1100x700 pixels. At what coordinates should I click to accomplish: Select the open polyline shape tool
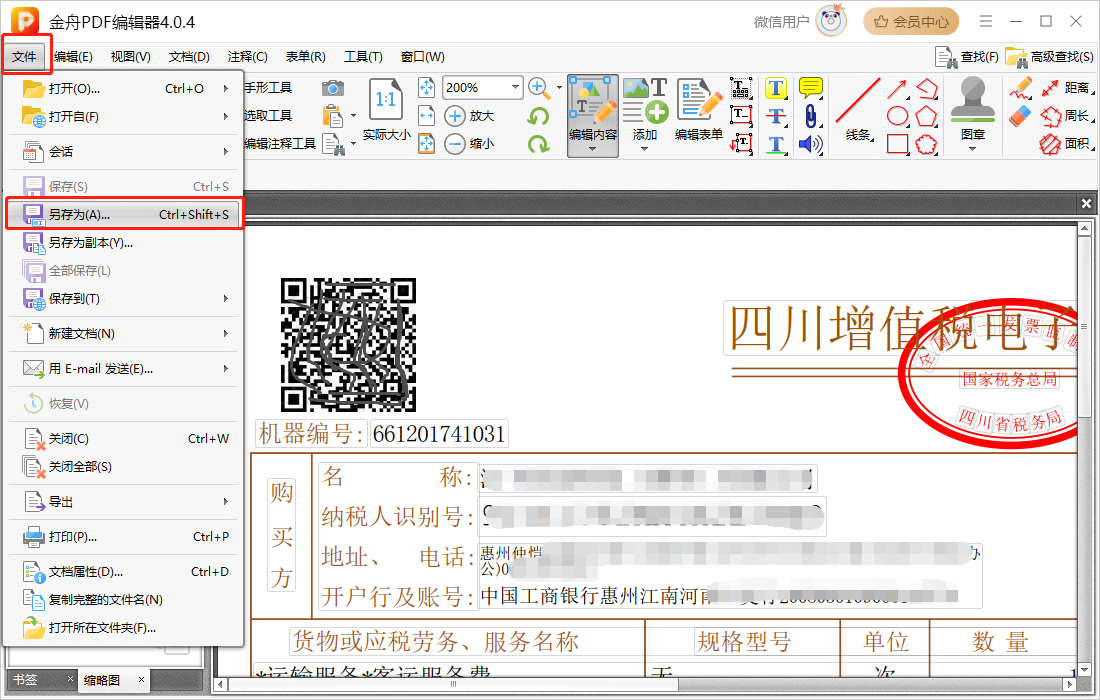[927, 88]
